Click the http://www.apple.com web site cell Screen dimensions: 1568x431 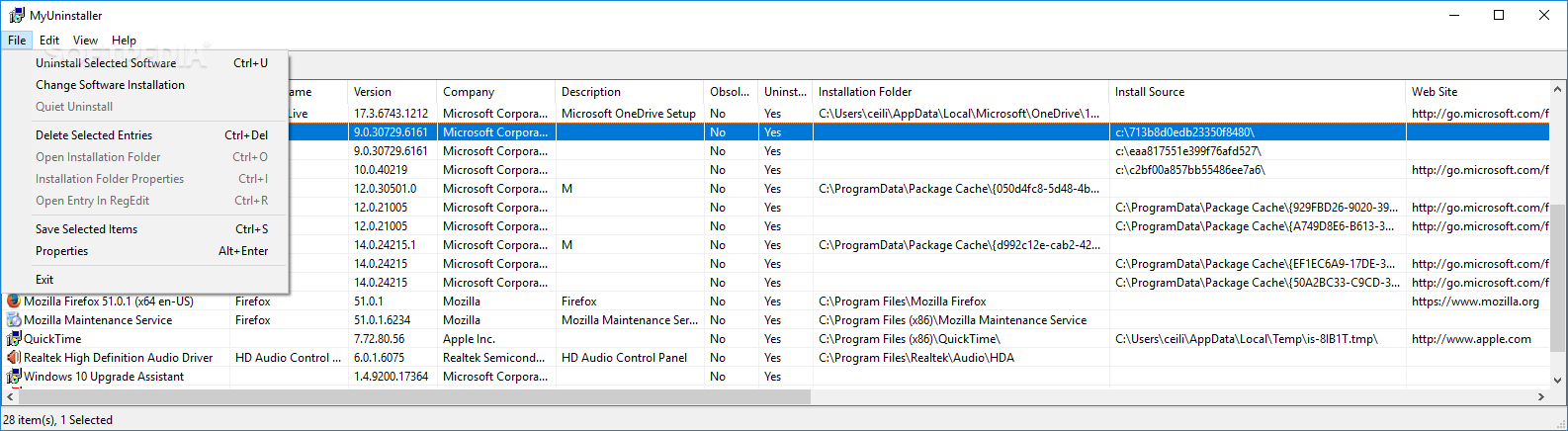[x=1471, y=339]
